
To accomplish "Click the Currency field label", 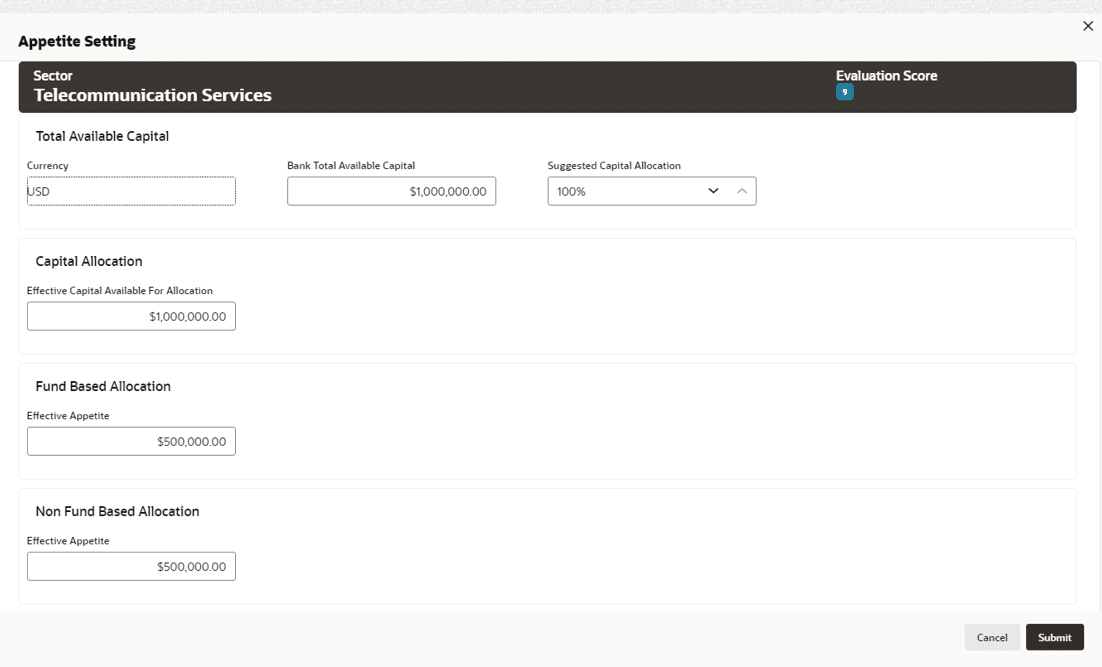I will (48, 166).
